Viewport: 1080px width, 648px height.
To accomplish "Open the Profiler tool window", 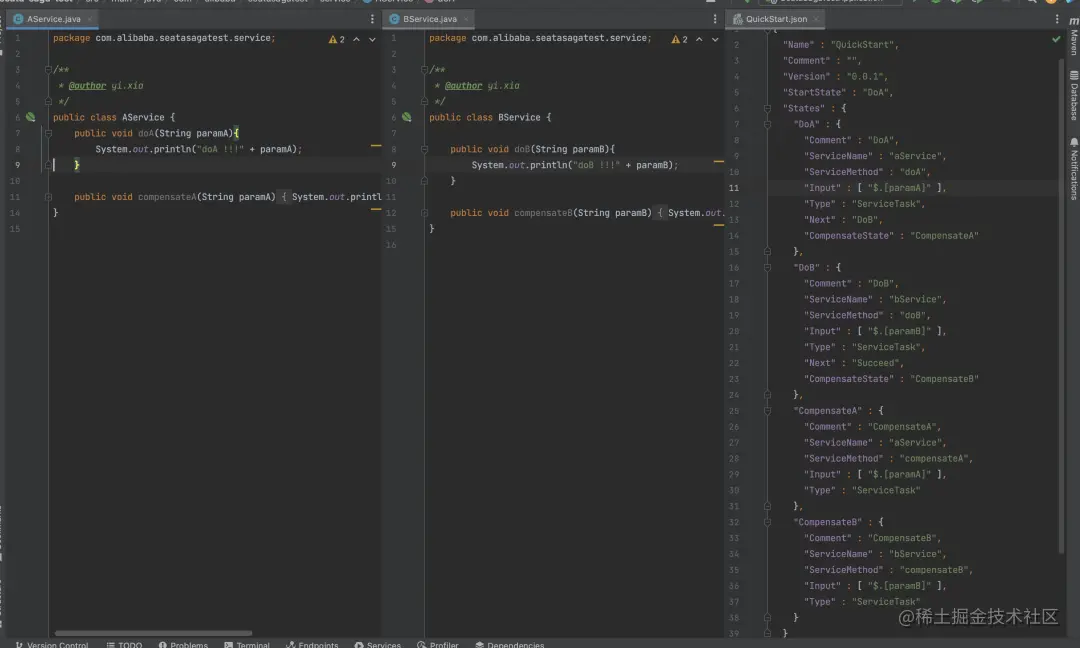I will tap(437, 645).
